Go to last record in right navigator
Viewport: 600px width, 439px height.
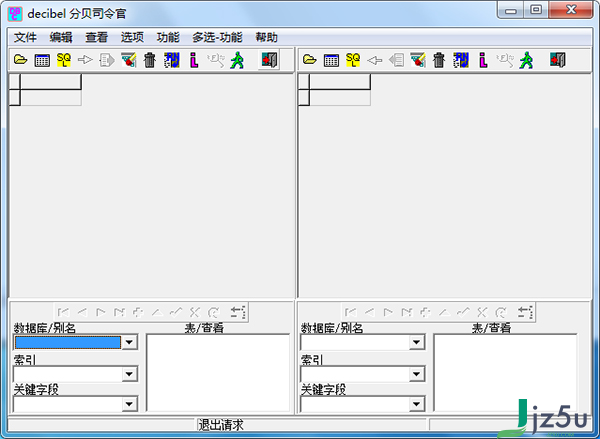tap(406, 312)
